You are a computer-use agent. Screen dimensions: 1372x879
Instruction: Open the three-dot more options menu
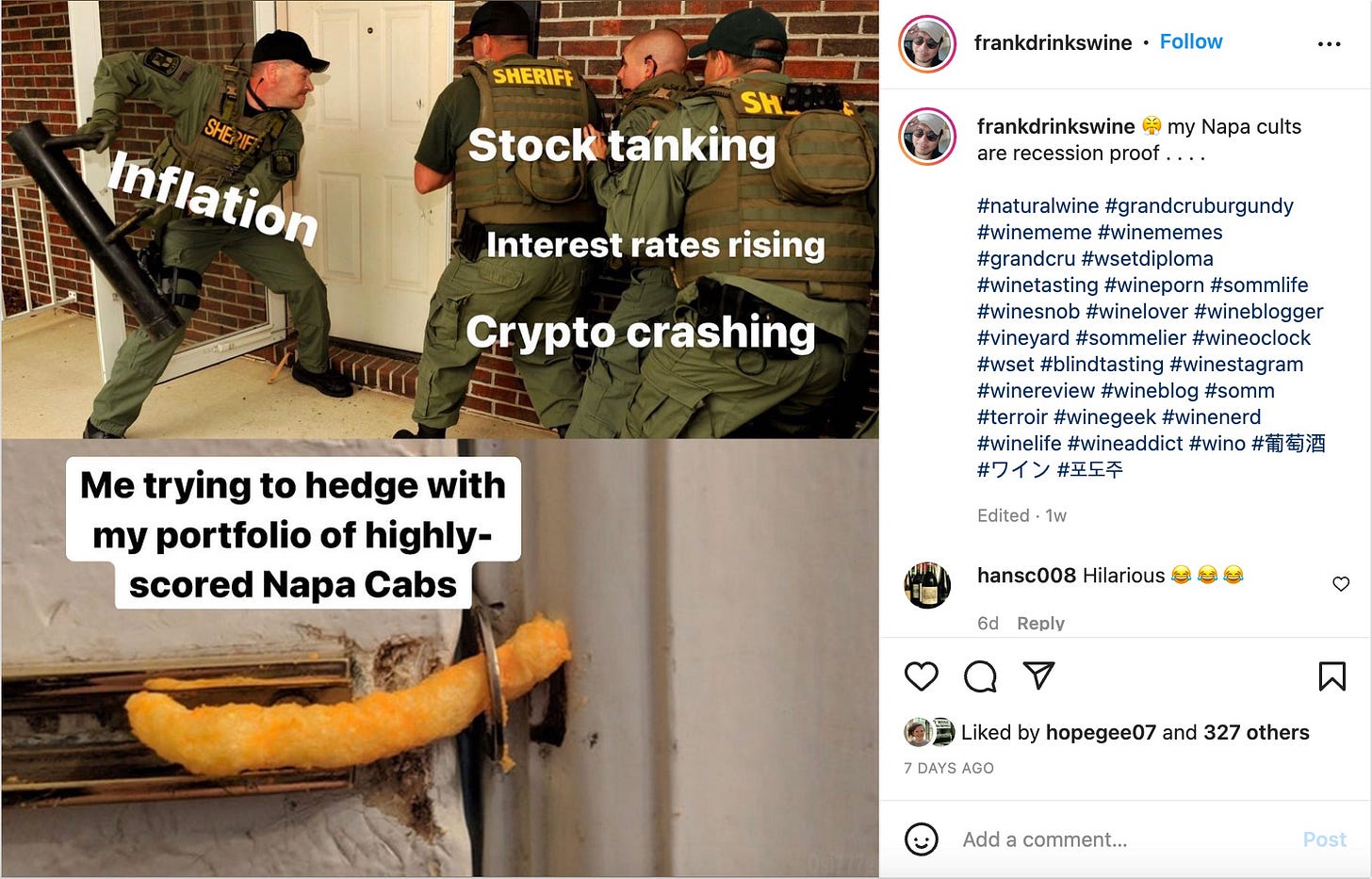pos(1329,43)
